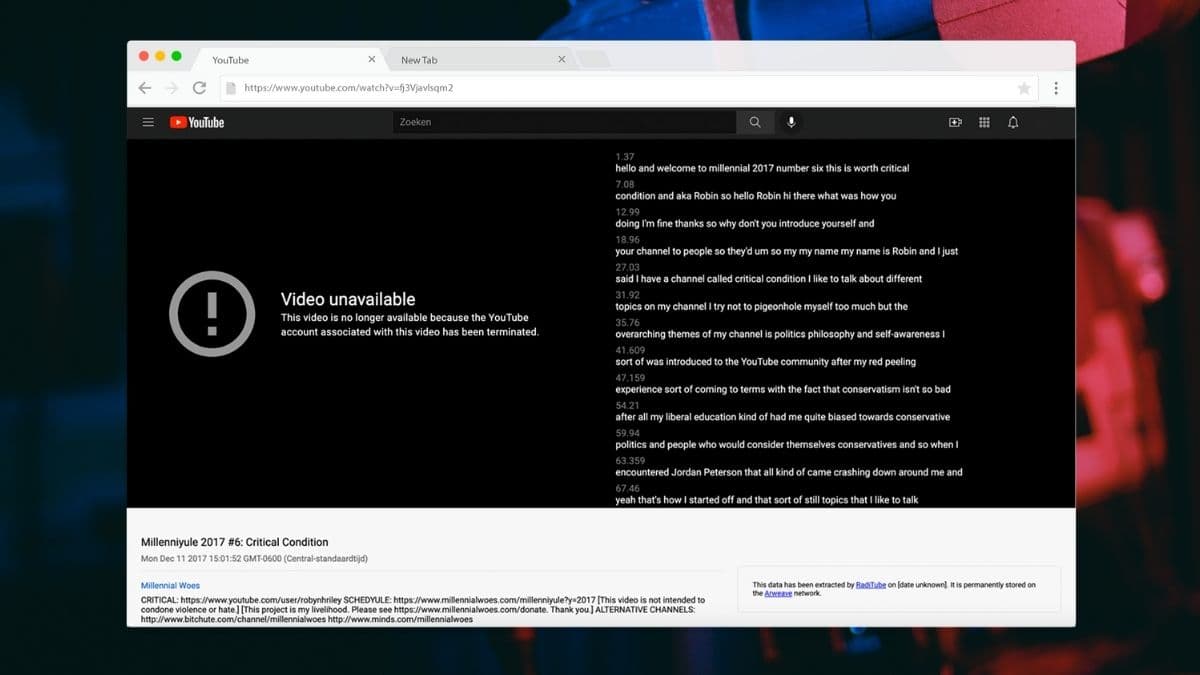The width and height of the screenshot is (1200, 675).
Task: Open the create video icon
Action: coord(955,122)
